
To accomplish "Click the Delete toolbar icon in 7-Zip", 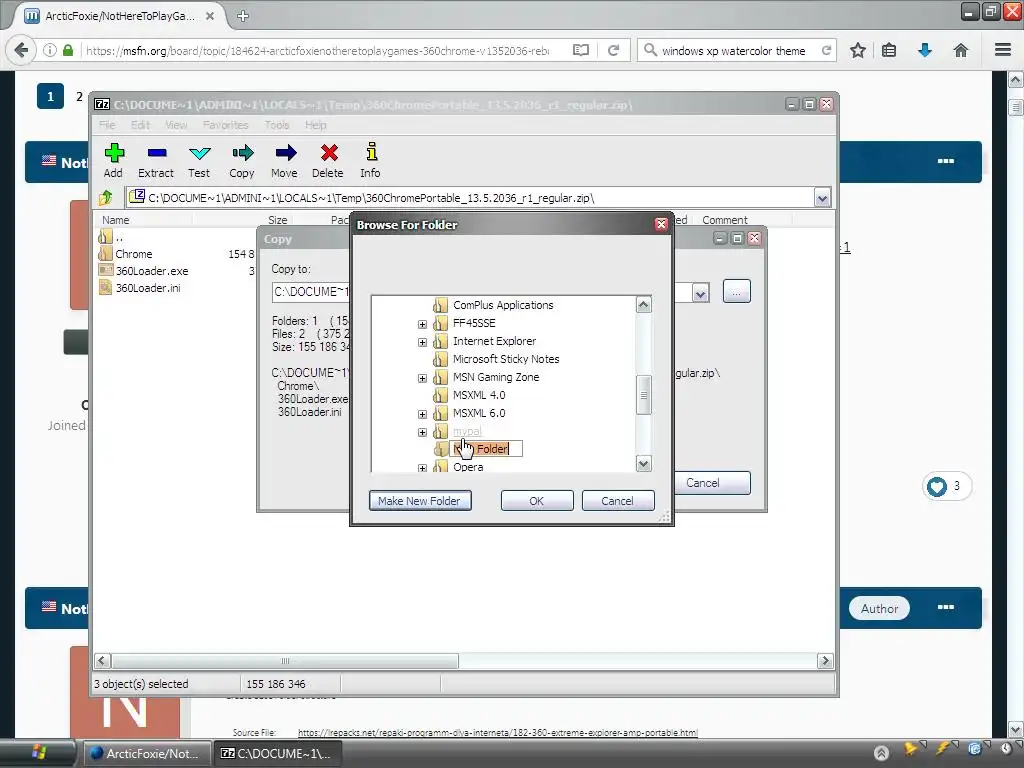I will 329,153.
